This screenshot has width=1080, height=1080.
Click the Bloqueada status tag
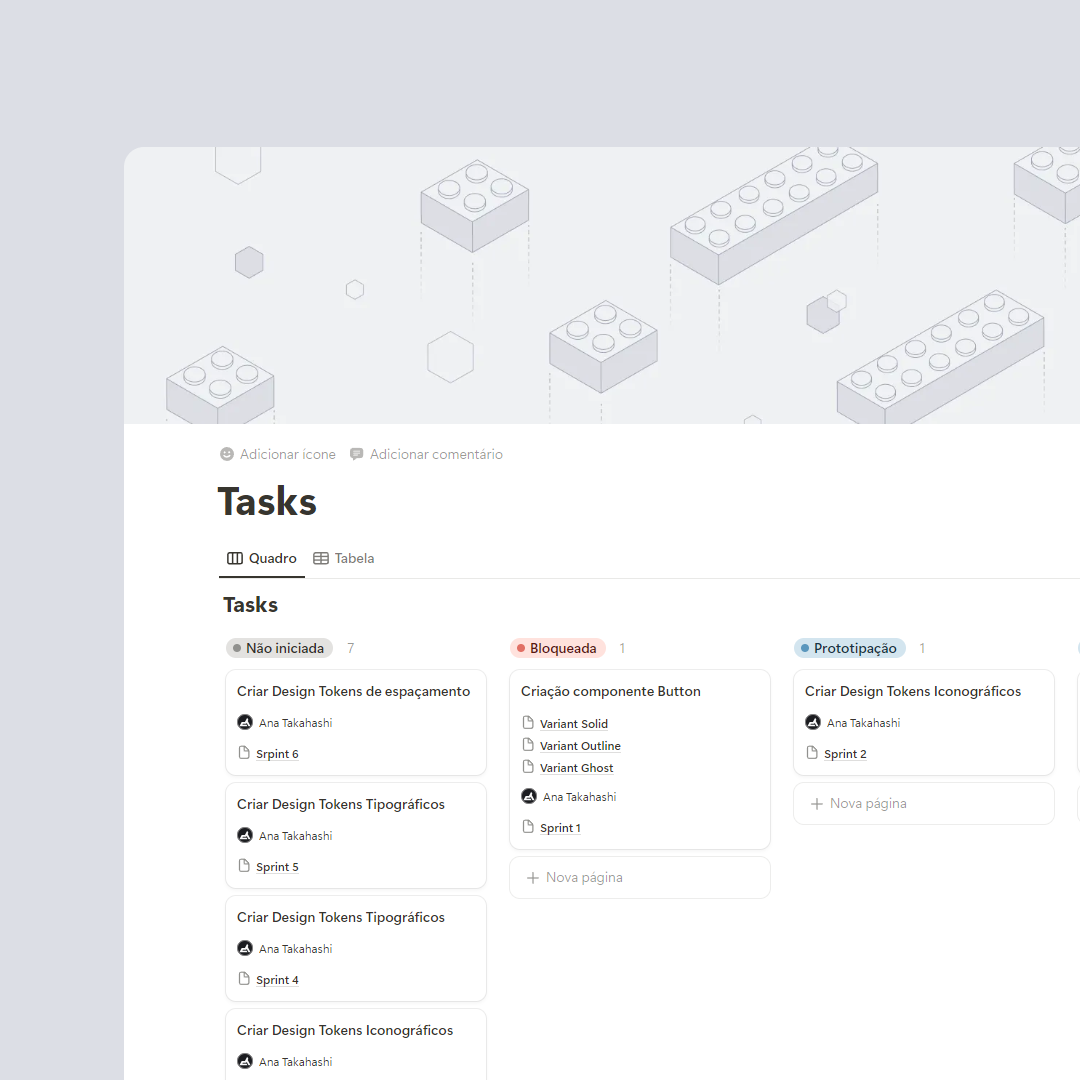pyautogui.click(x=557, y=648)
